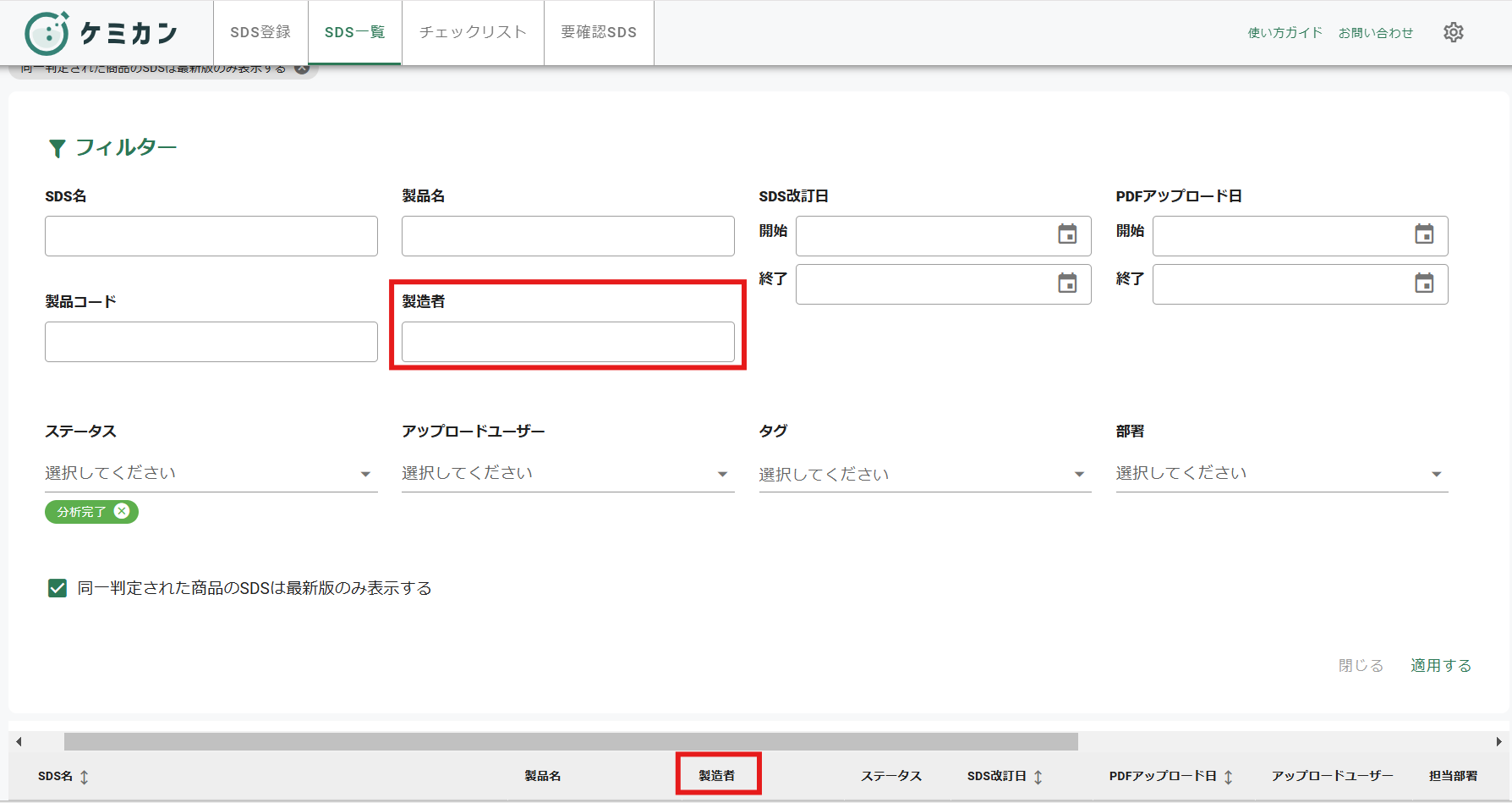Sort by SDS改訂日 column arrow
This screenshot has width=1512, height=803.
point(1038,777)
